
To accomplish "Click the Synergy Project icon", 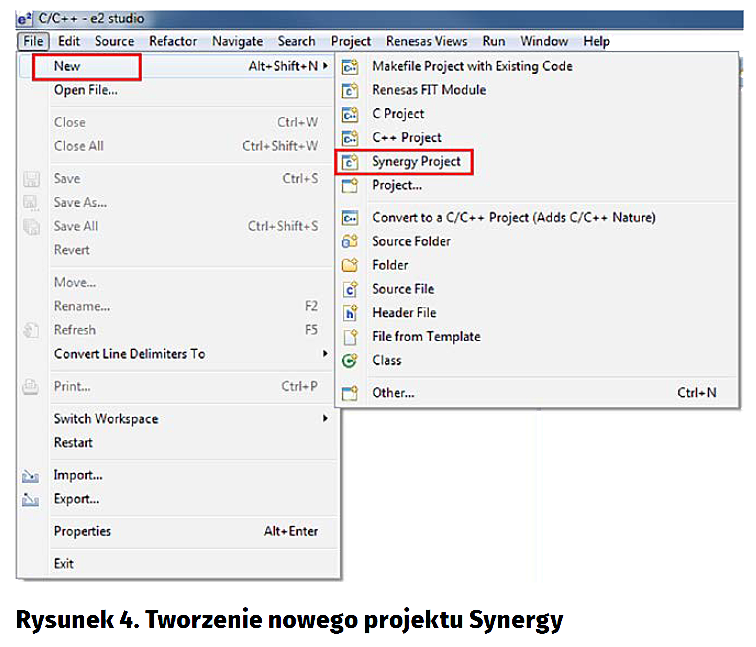I will coord(350,162).
